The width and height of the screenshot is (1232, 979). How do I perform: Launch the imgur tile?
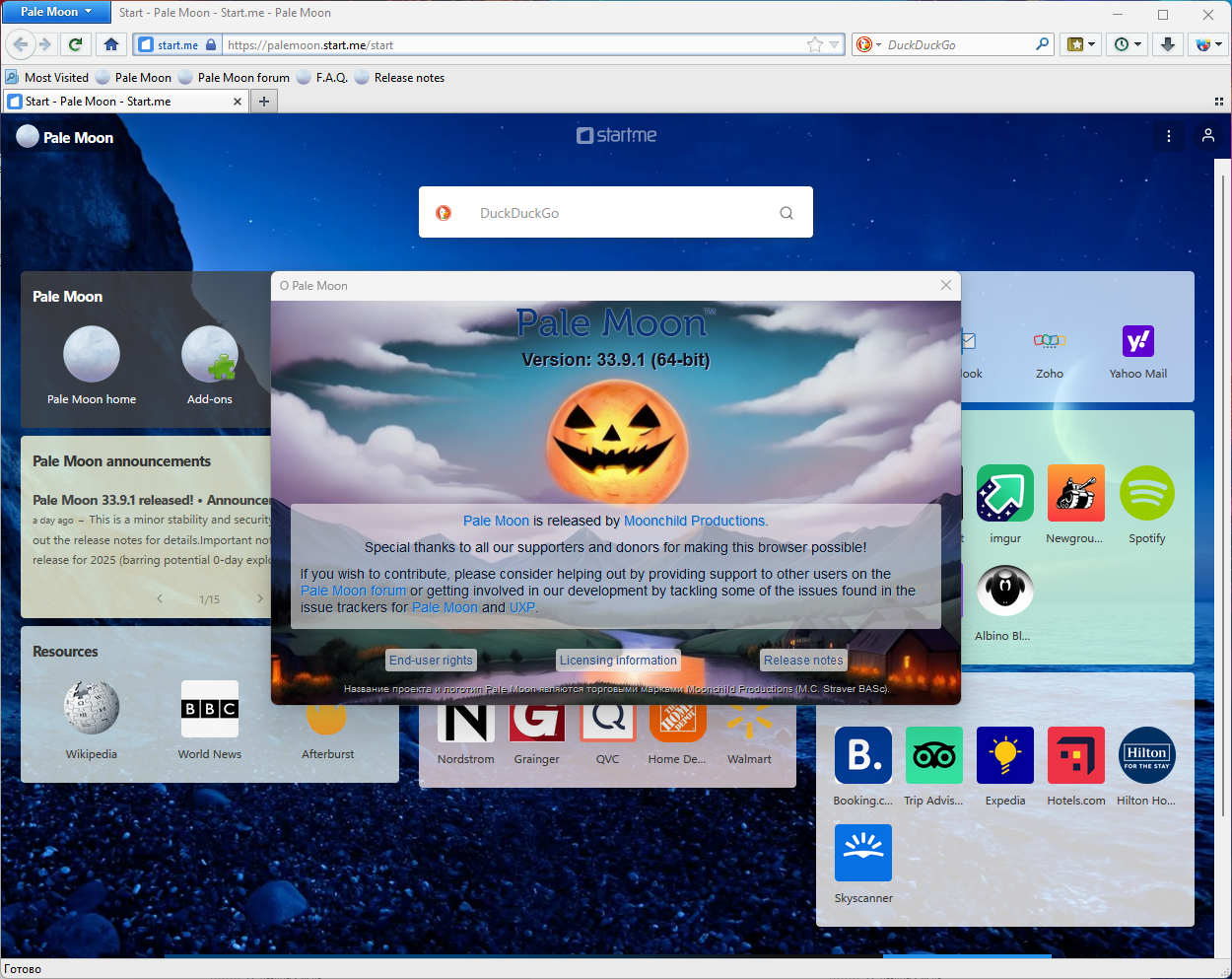tap(1005, 505)
